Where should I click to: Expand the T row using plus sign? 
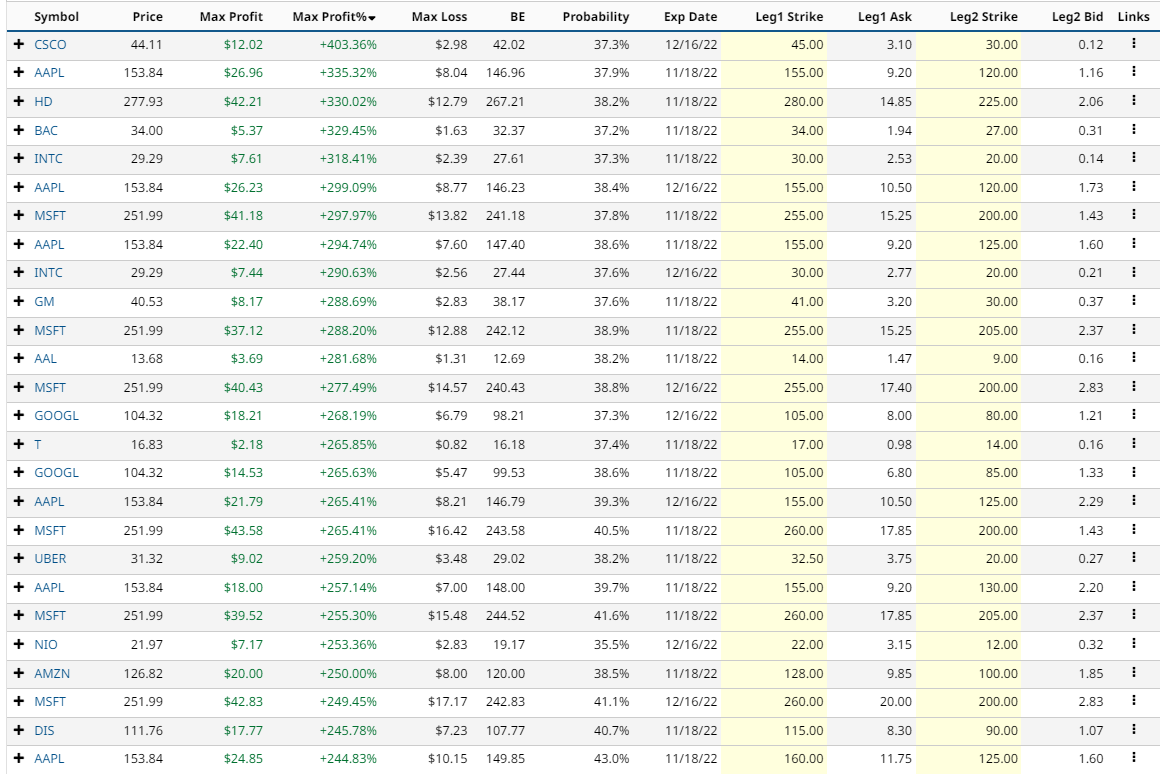[18, 445]
